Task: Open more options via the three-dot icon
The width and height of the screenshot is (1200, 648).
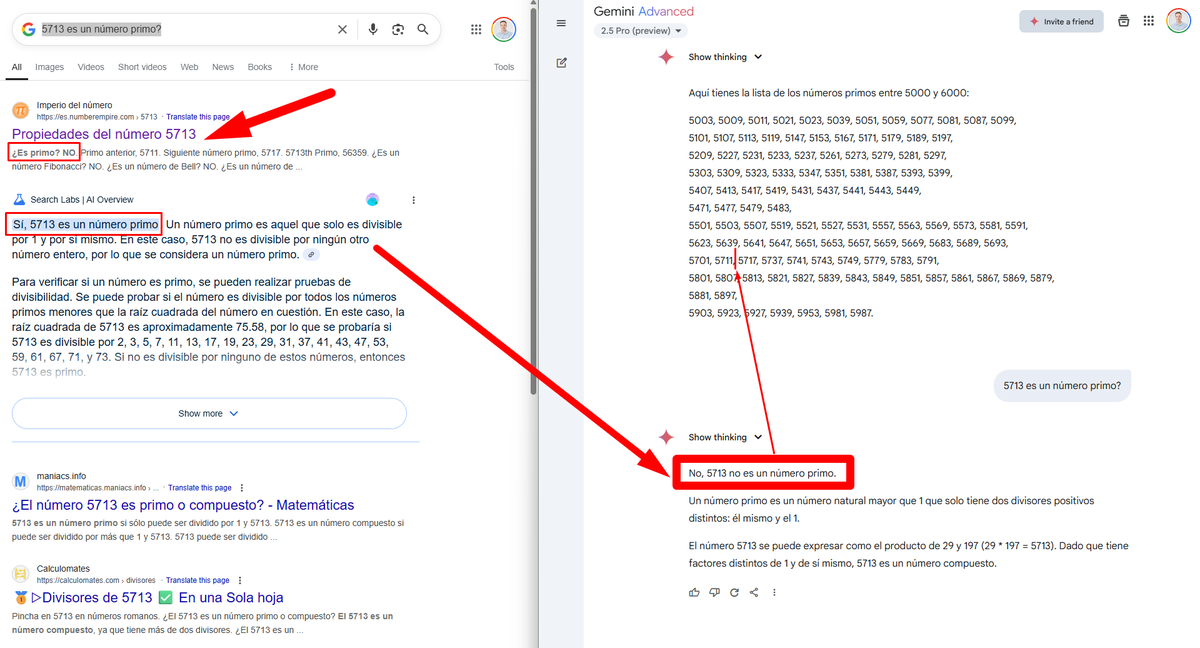Action: click(x=774, y=592)
